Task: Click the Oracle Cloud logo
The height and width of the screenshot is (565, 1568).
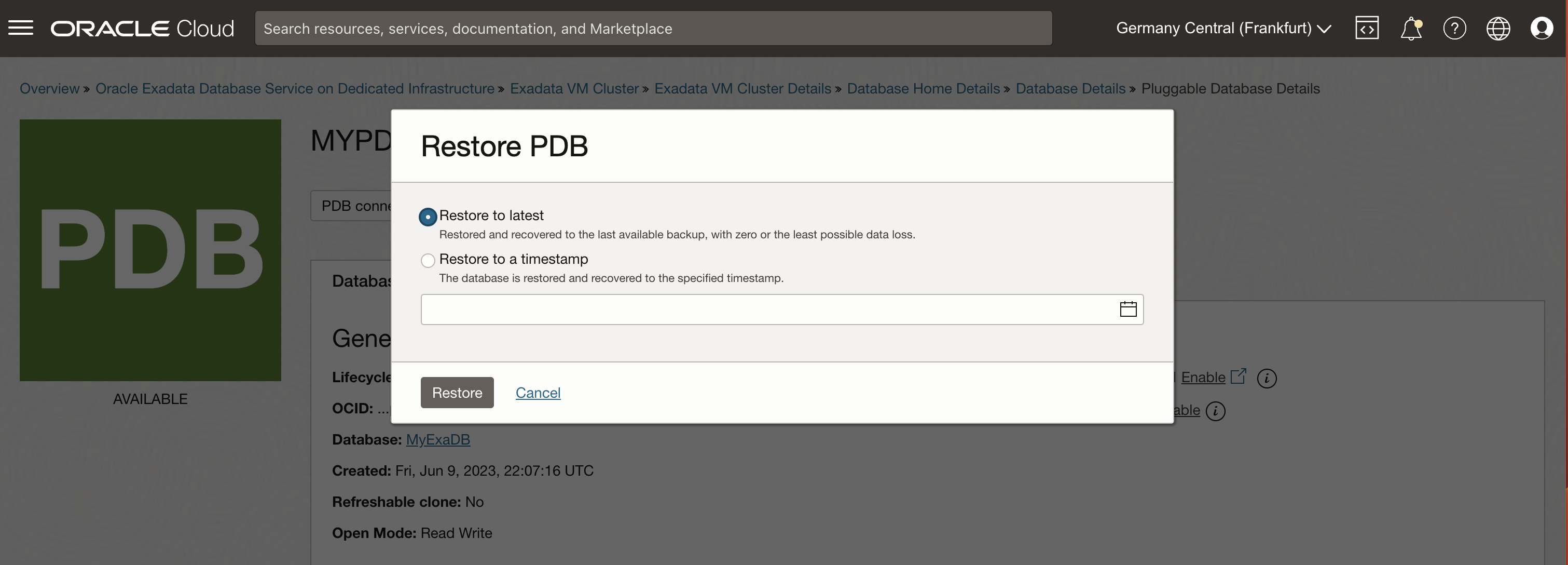Action: click(x=142, y=28)
